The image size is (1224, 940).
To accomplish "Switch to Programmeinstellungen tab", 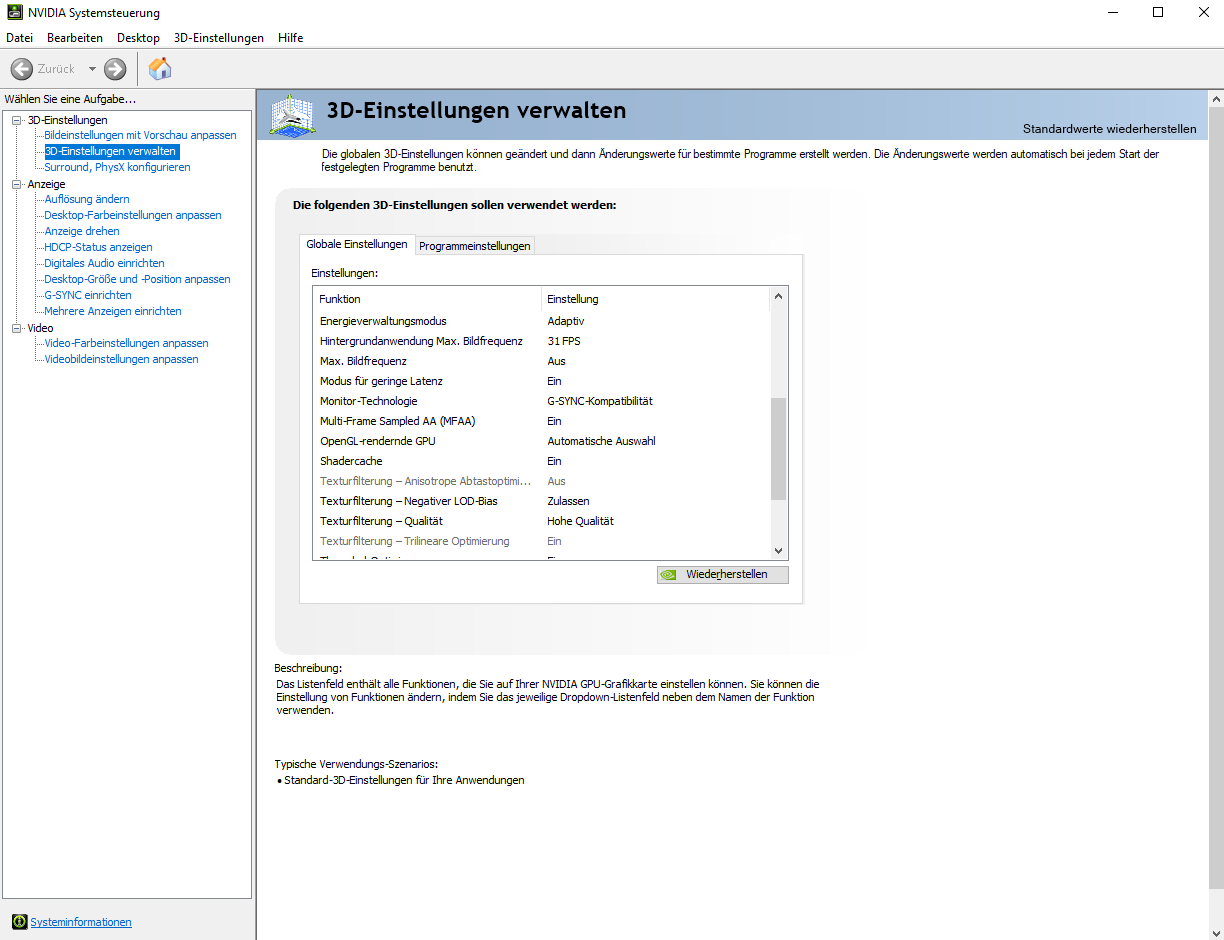I will tap(475, 246).
